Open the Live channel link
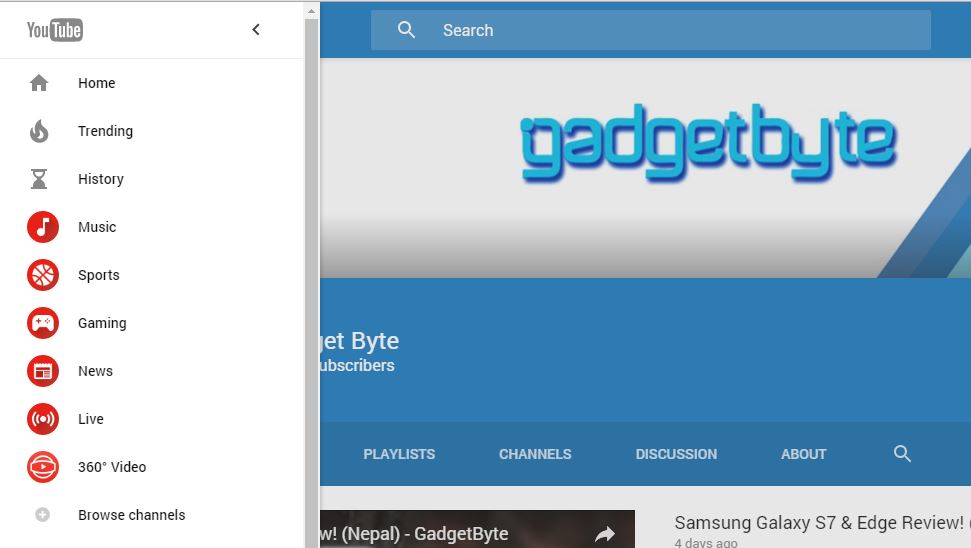The image size is (971, 548). tap(91, 419)
